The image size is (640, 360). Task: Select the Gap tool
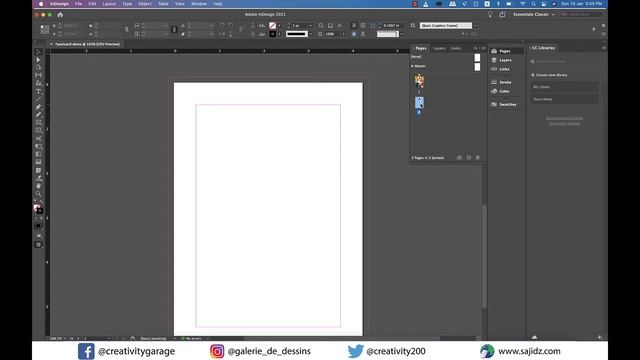click(x=38, y=76)
